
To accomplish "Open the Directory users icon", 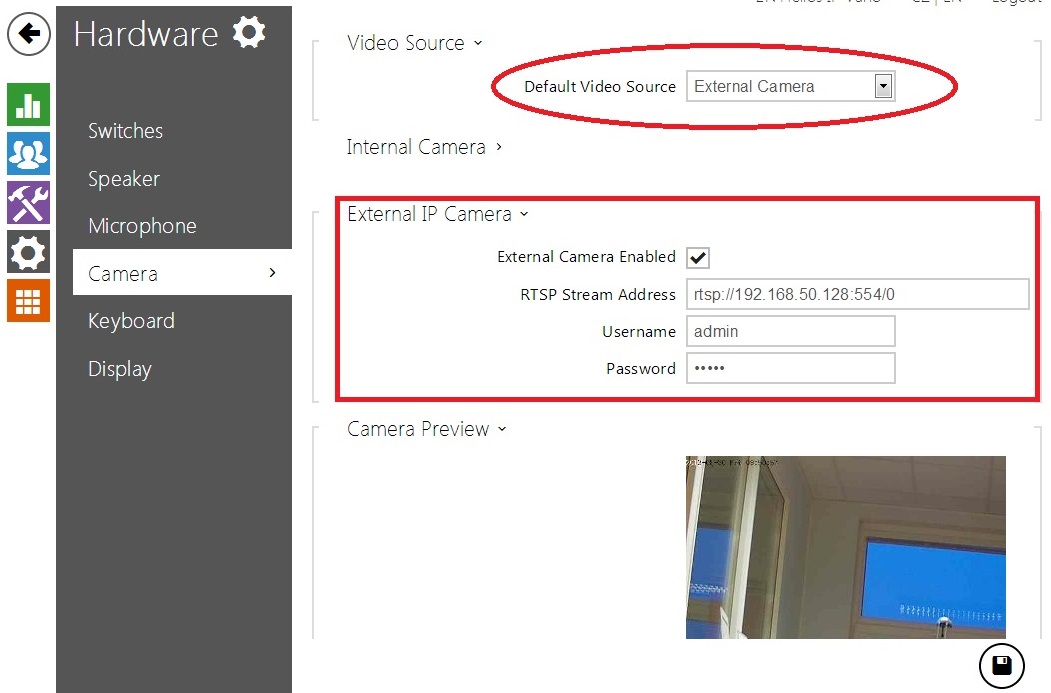I will click(28, 154).
